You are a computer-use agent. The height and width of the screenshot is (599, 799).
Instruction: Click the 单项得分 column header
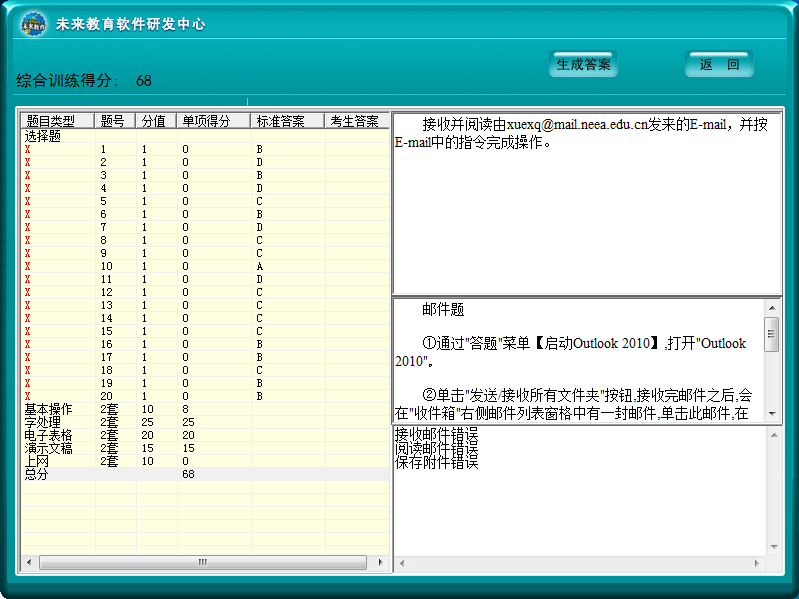pyautogui.click(x=214, y=121)
